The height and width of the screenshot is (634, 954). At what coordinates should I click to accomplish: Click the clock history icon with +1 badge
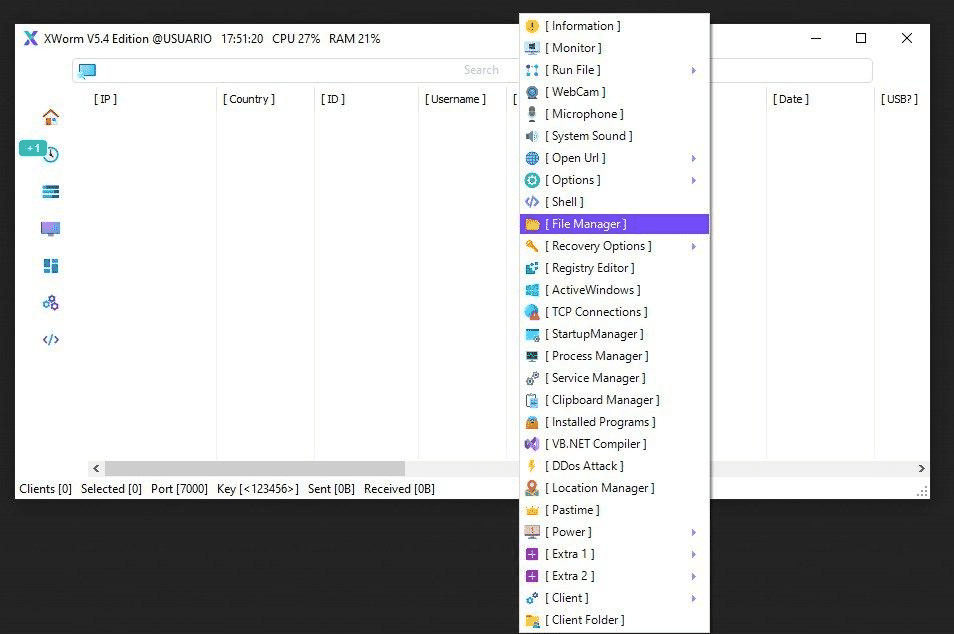[x=50, y=154]
